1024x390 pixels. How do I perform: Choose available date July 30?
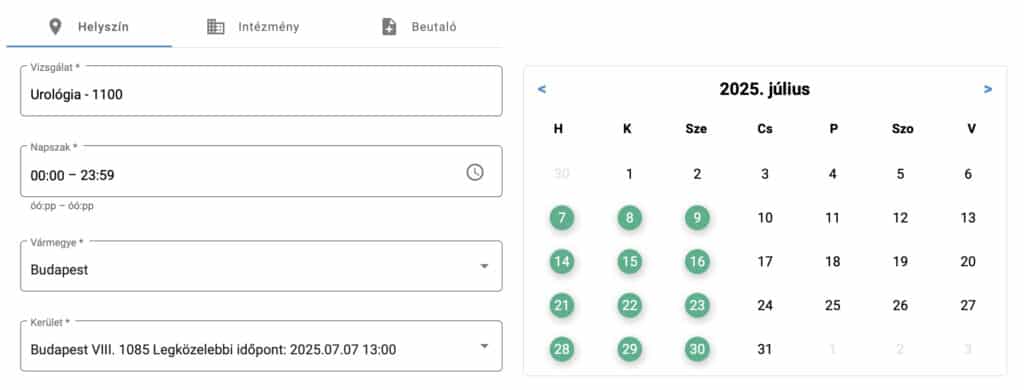(697, 349)
